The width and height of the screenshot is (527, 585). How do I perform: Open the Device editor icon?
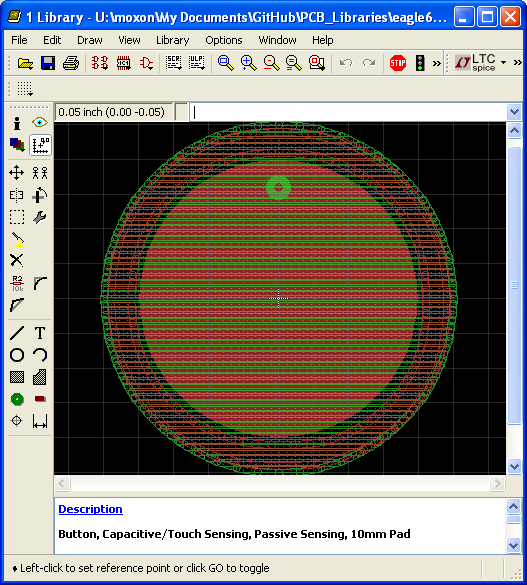tap(100, 63)
